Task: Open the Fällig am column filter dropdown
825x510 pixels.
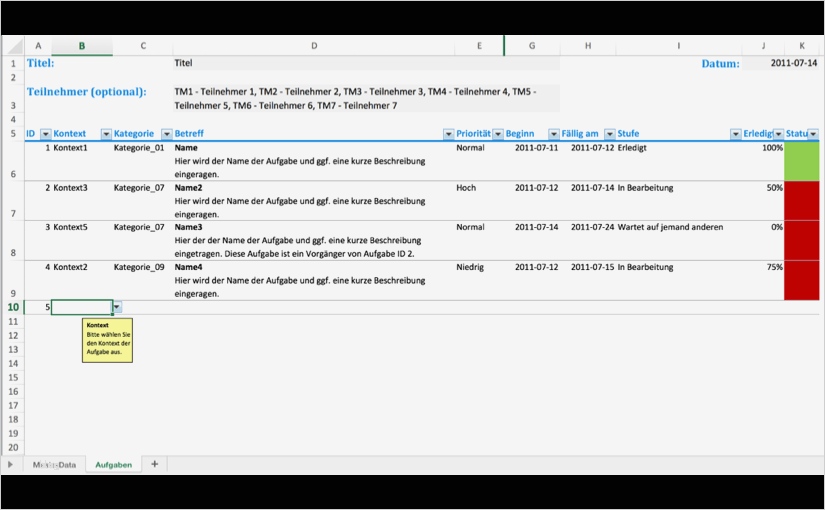Action: (x=609, y=134)
